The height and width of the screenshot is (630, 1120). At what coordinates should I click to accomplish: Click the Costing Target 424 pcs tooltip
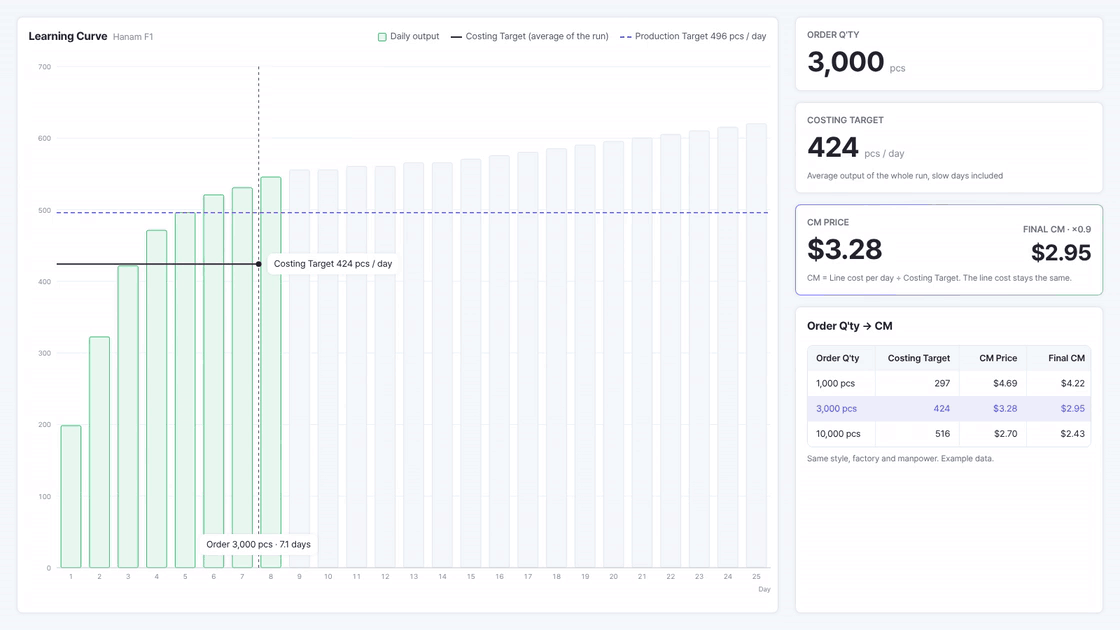coord(333,264)
